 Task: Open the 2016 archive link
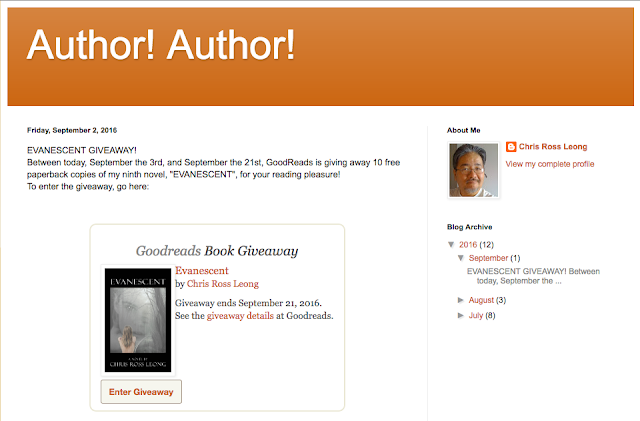tap(468, 245)
